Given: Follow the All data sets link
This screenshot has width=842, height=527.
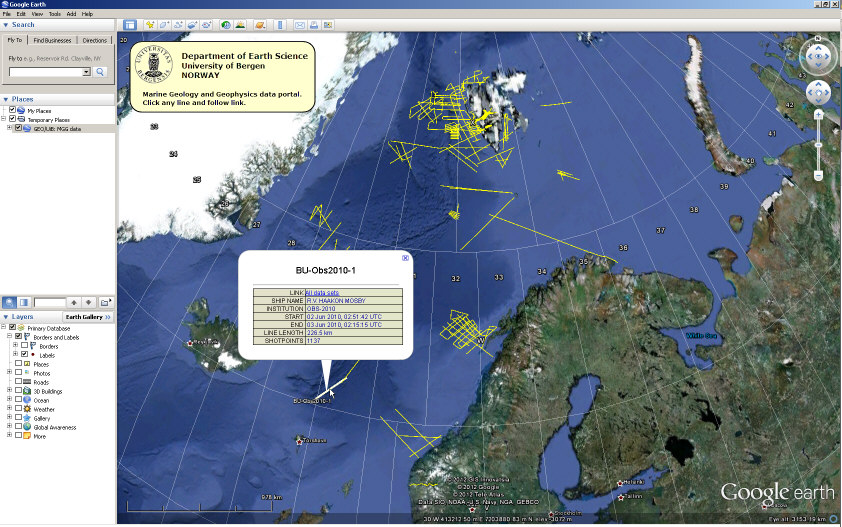Looking at the screenshot, I should pyautogui.click(x=322, y=293).
